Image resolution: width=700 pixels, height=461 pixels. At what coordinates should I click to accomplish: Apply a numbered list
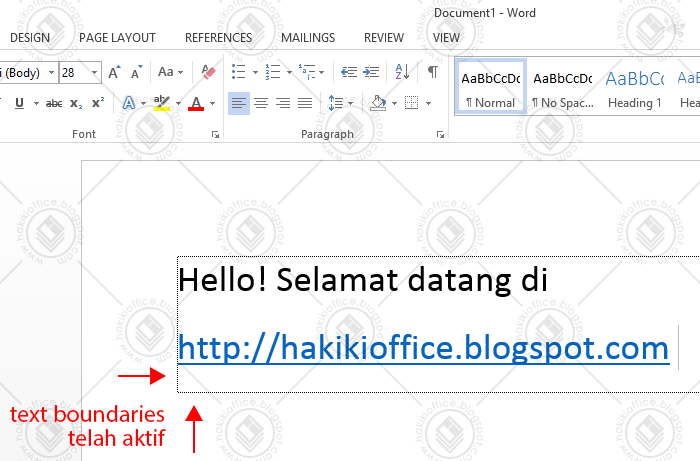(273, 72)
